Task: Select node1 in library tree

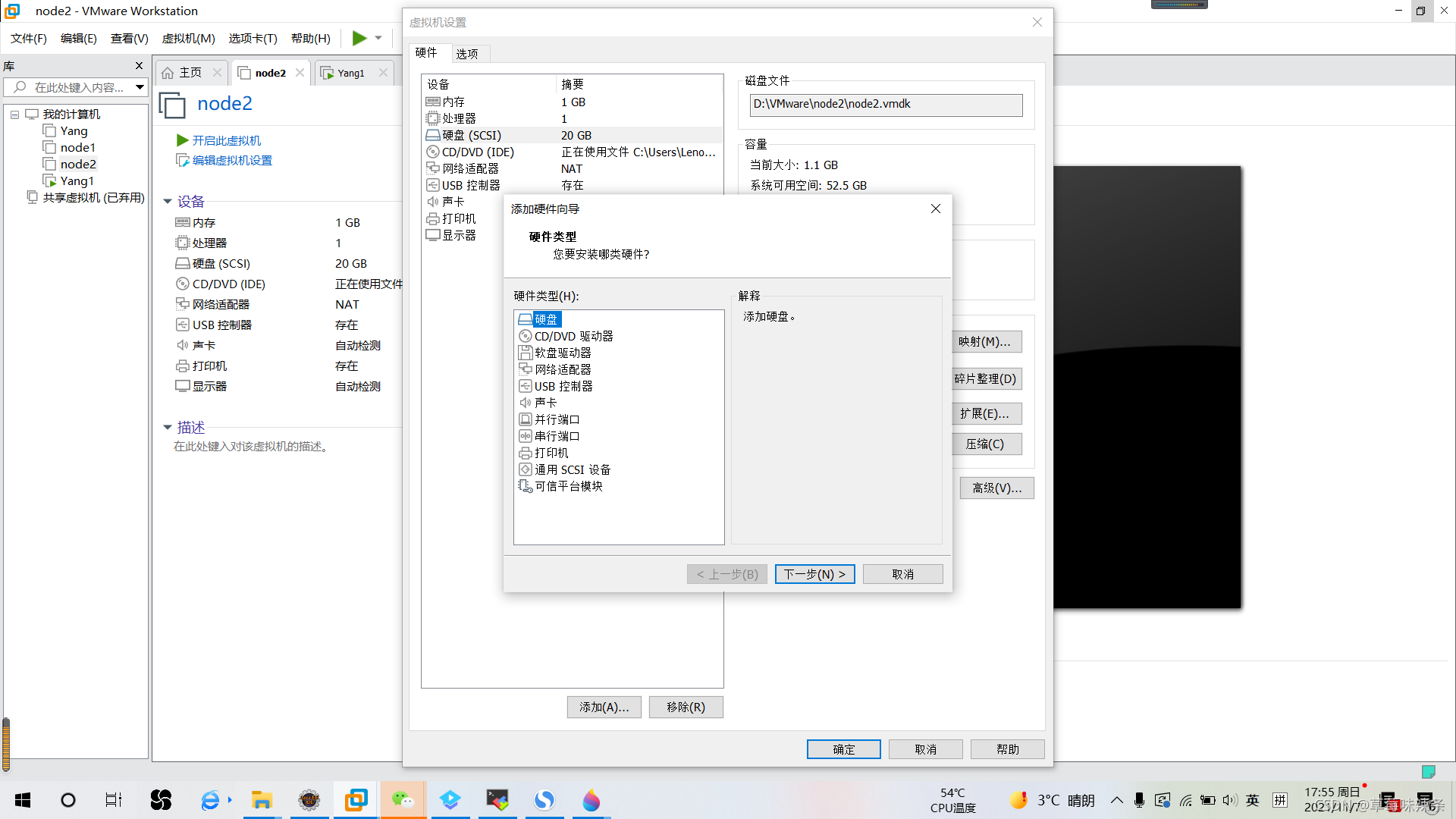Action: (77, 147)
